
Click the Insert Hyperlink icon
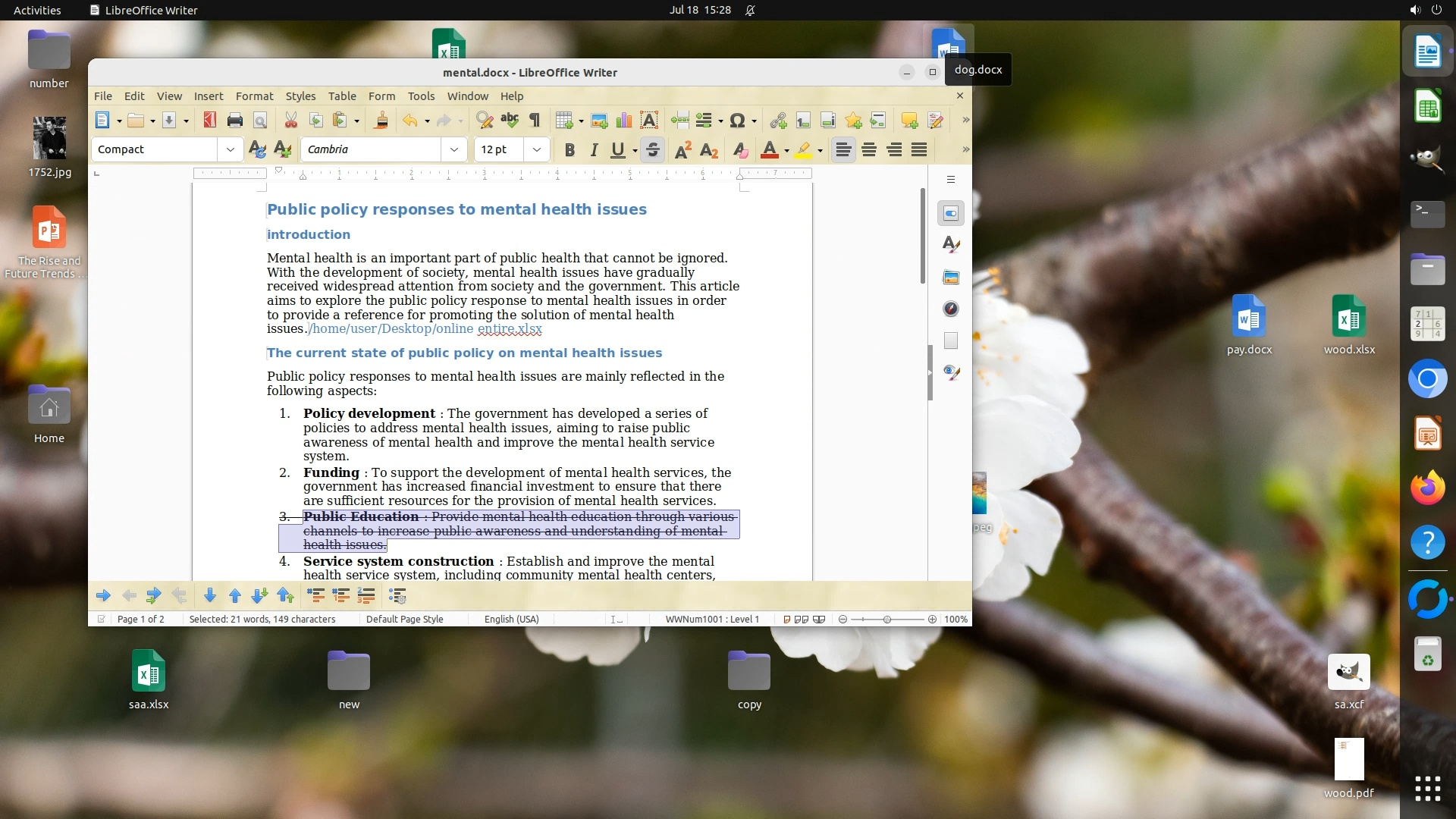(778, 121)
